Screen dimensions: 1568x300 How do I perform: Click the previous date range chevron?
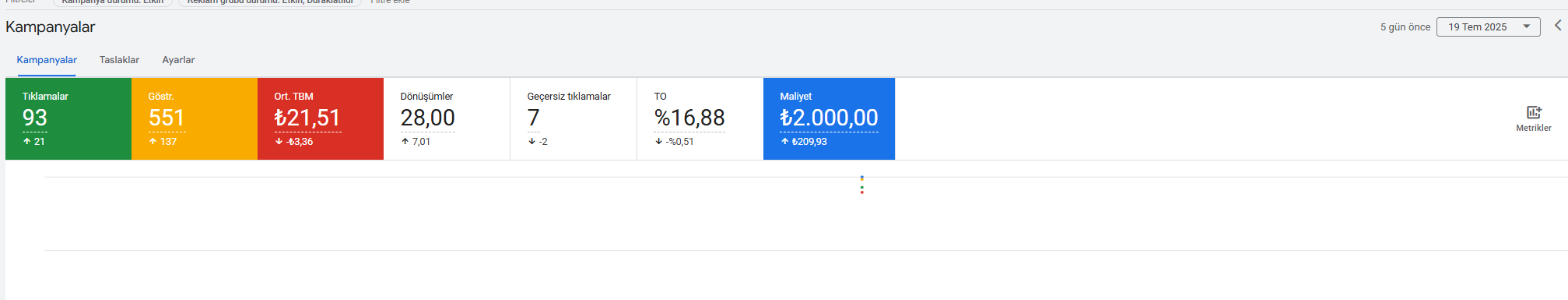click(x=1558, y=26)
